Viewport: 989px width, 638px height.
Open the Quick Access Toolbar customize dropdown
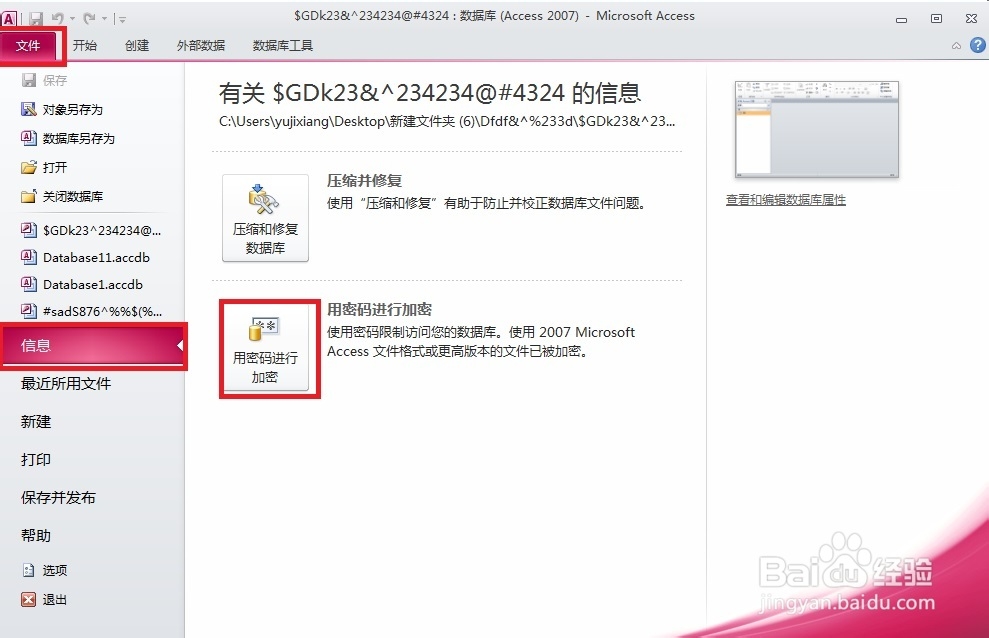pyautogui.click(x=121, y=19)
